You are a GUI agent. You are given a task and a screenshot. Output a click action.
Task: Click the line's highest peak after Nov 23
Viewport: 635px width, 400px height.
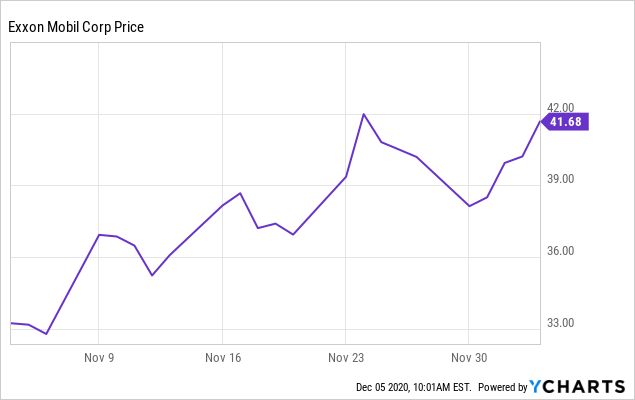(x=363, y=114)
